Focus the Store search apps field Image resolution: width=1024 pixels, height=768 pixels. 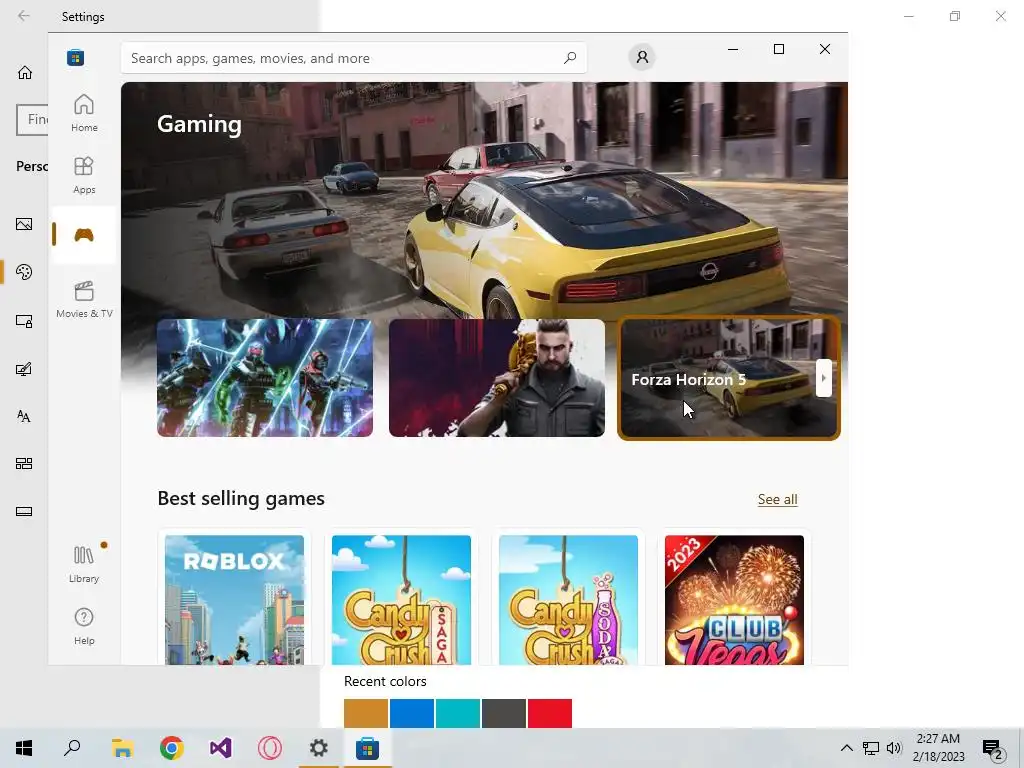[353, 58]
